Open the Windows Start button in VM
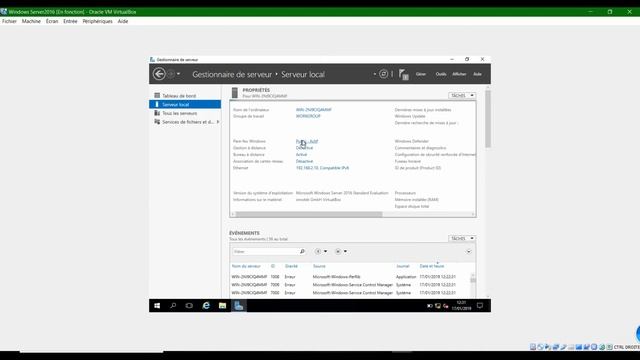This screenshot has height=360, width=640. coord(157,305)
